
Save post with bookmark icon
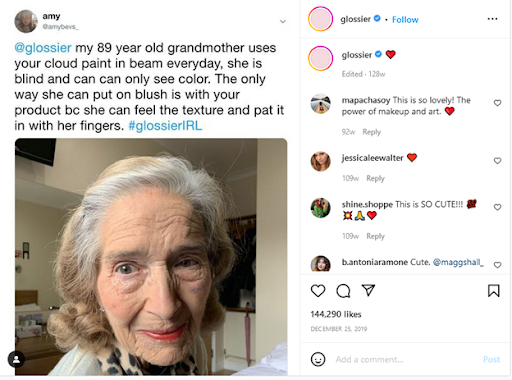[x=493, y=291]
